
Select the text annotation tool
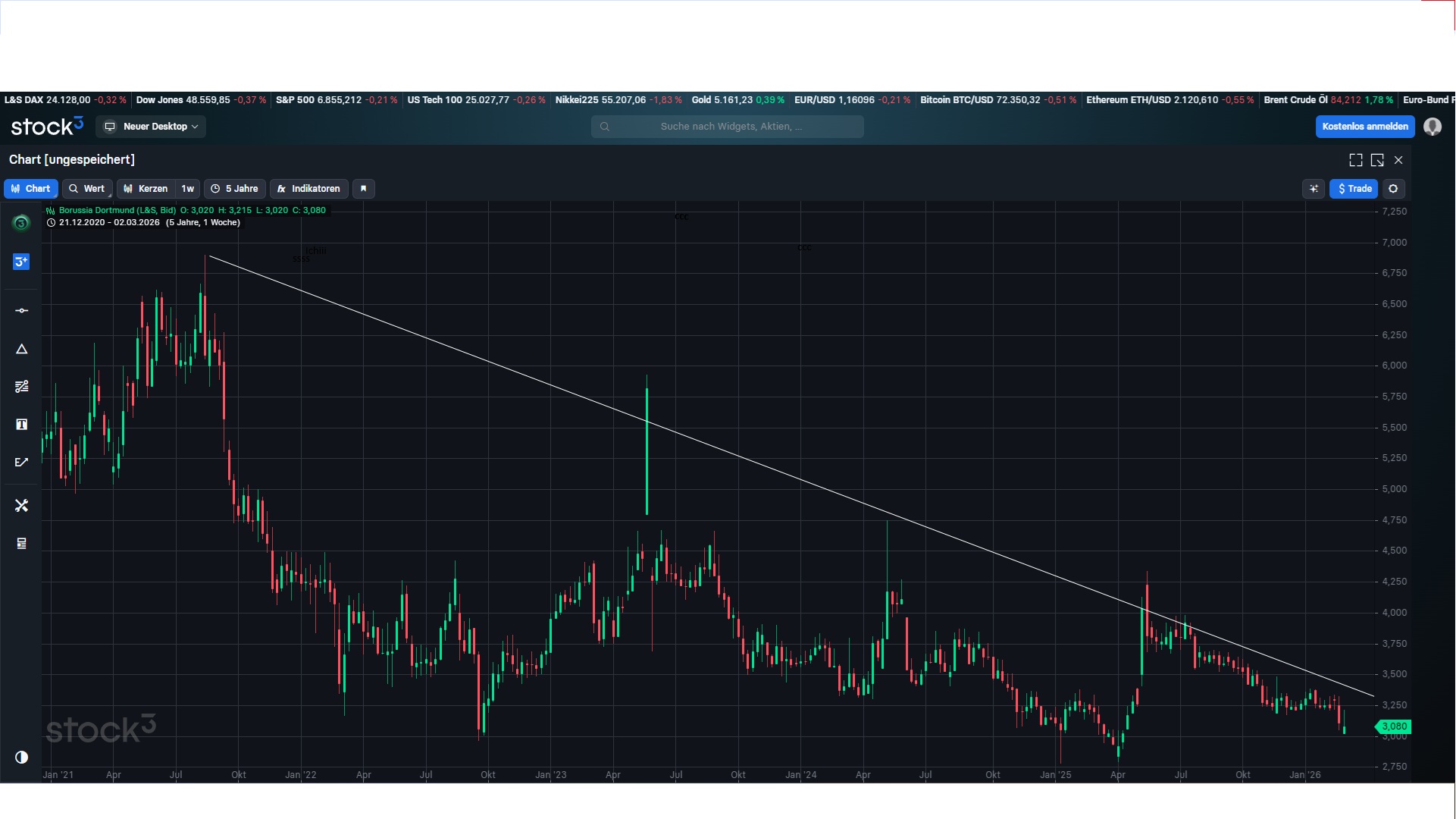pos(21,425)
